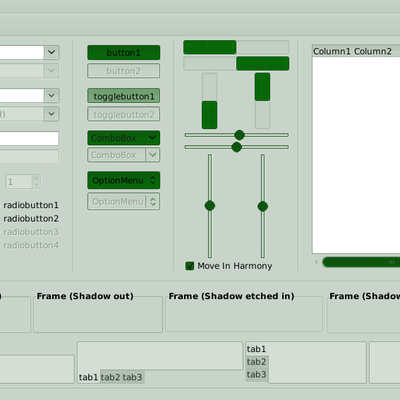Click the top horizontal progress bar

[x=236, y=47]
